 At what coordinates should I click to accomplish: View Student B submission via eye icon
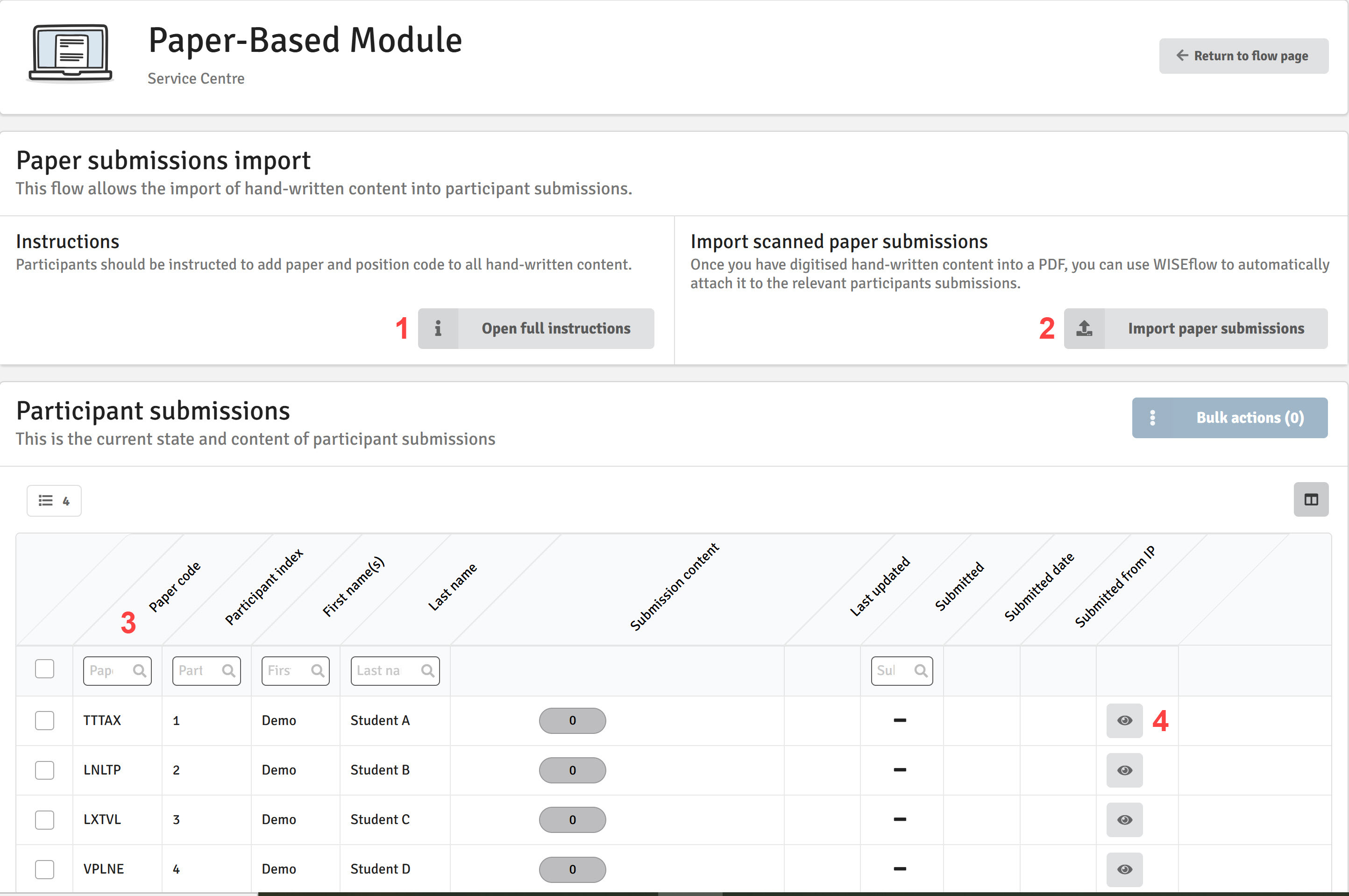tap(1124, 770)
